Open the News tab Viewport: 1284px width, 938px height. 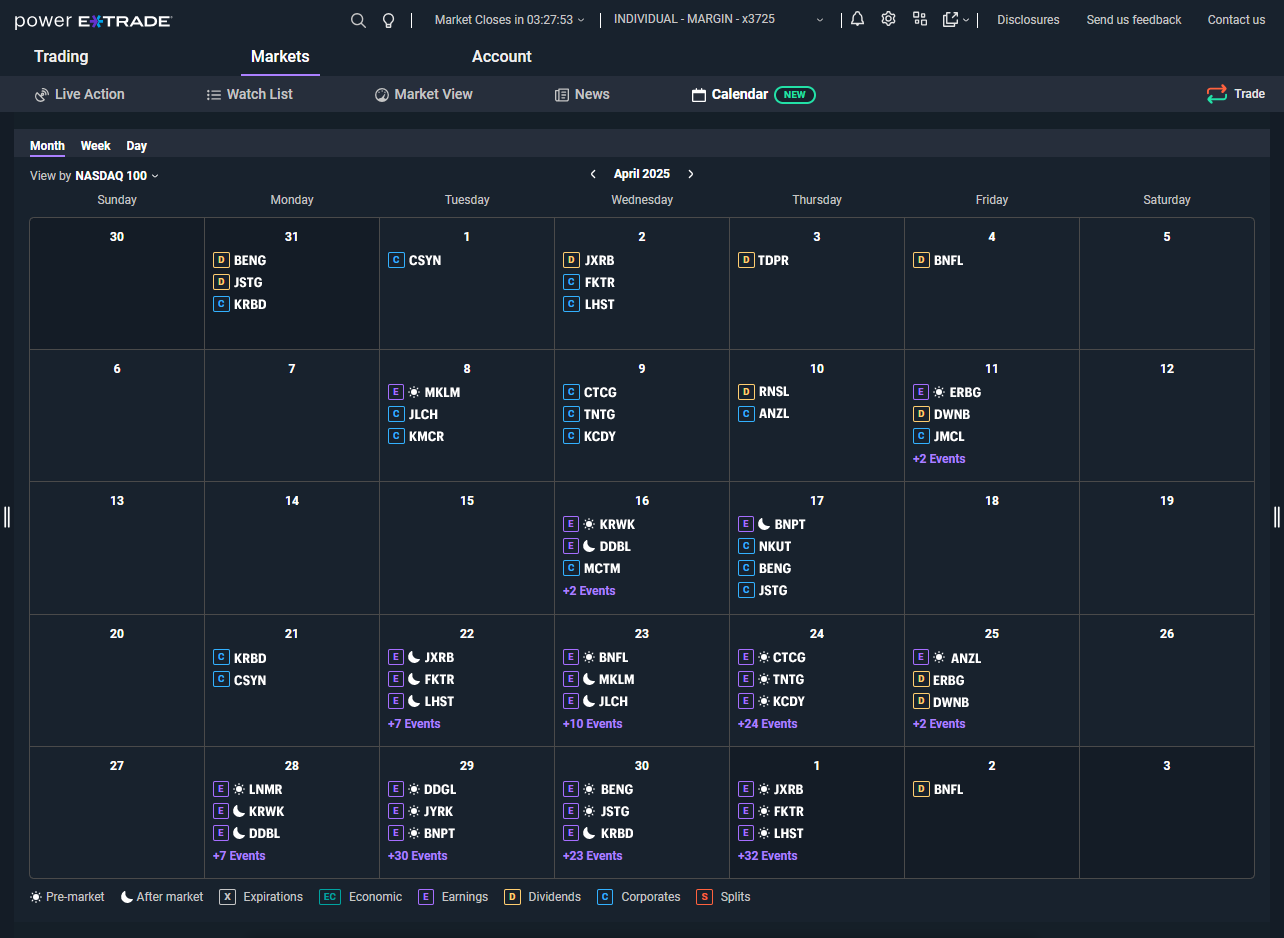click(x=582, y=94)
